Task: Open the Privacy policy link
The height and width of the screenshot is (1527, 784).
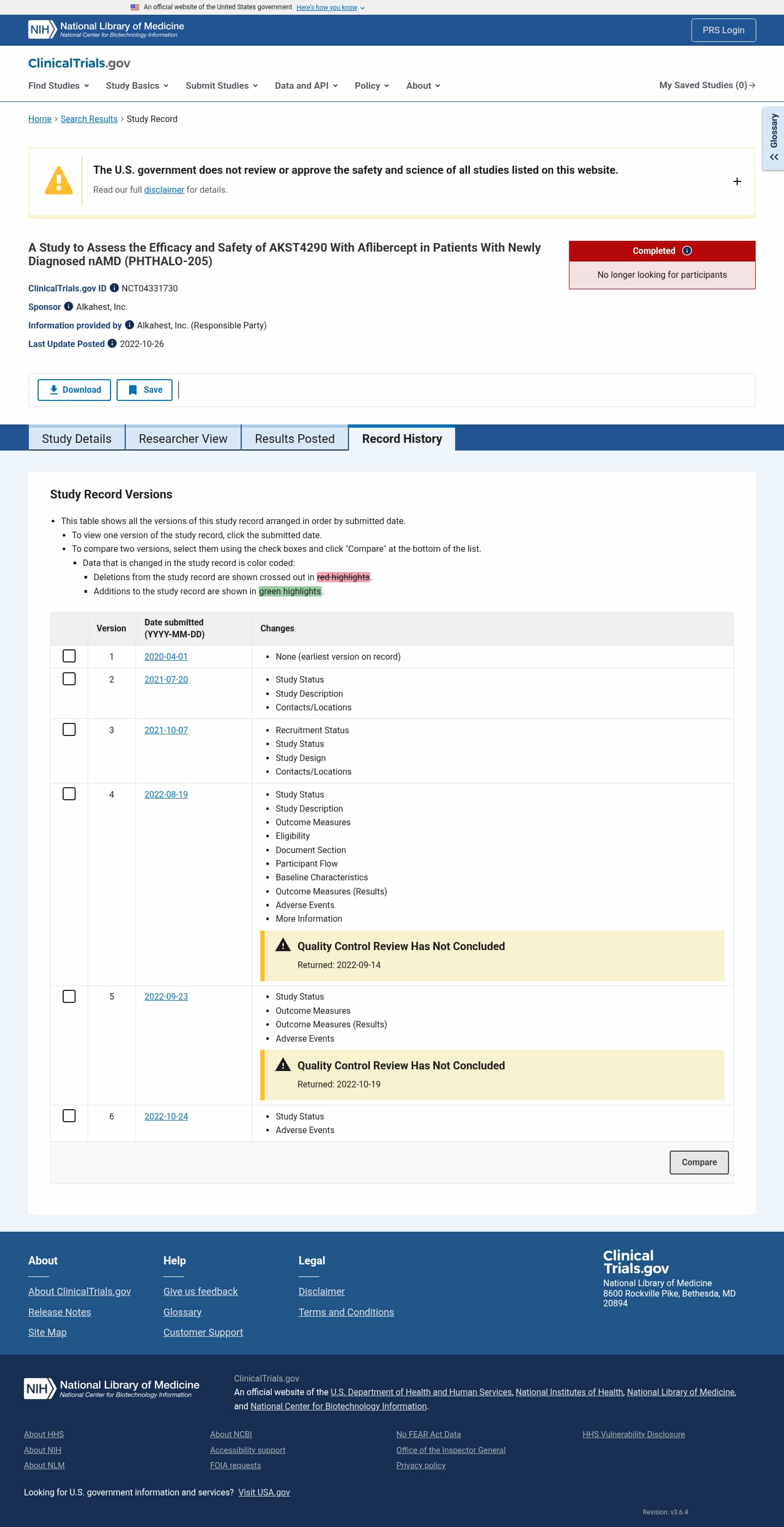Action: point(421,1465)
